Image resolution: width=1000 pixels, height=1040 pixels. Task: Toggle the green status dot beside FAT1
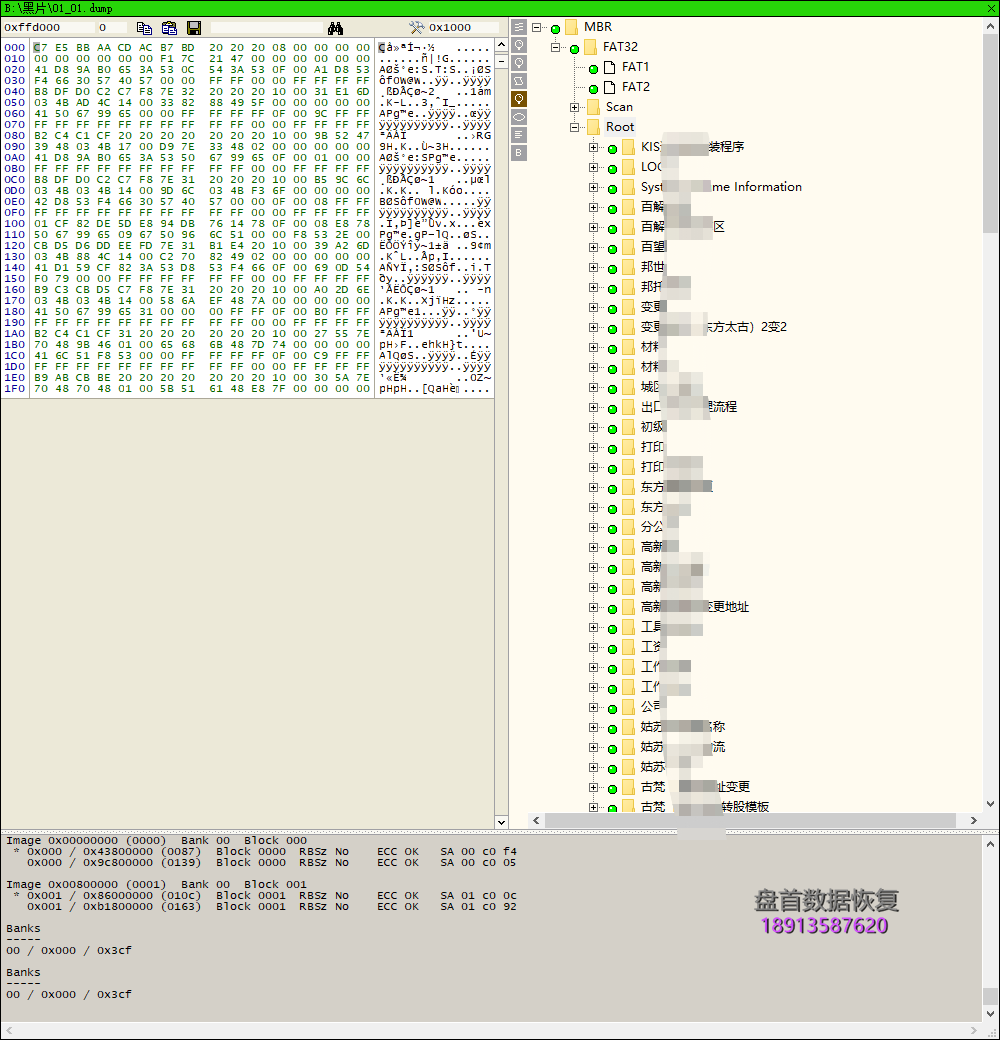point(593,68)
